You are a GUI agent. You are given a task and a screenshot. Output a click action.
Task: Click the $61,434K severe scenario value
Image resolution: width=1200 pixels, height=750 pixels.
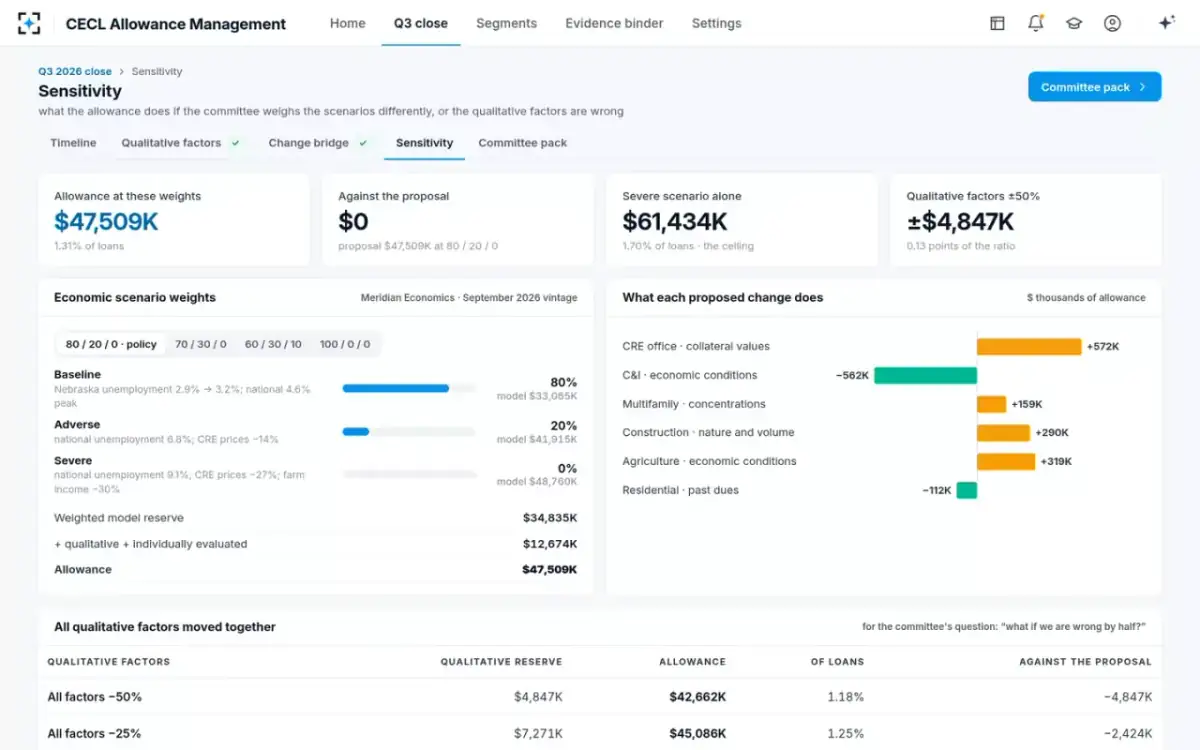(675, 221)
